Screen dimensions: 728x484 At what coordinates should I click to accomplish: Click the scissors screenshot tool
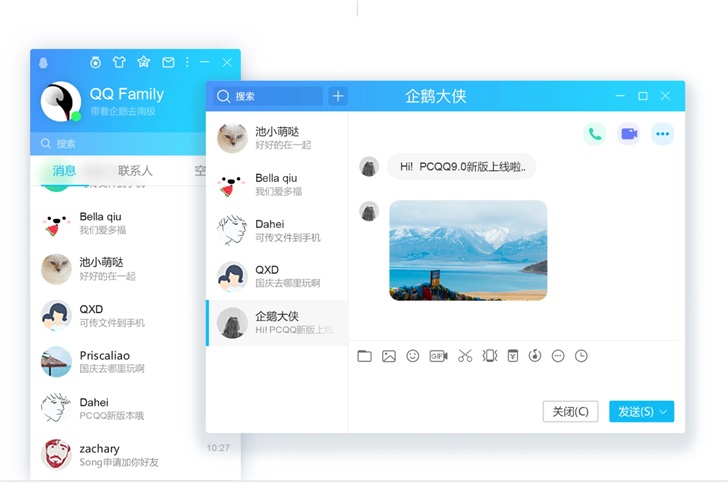[465, 356]
